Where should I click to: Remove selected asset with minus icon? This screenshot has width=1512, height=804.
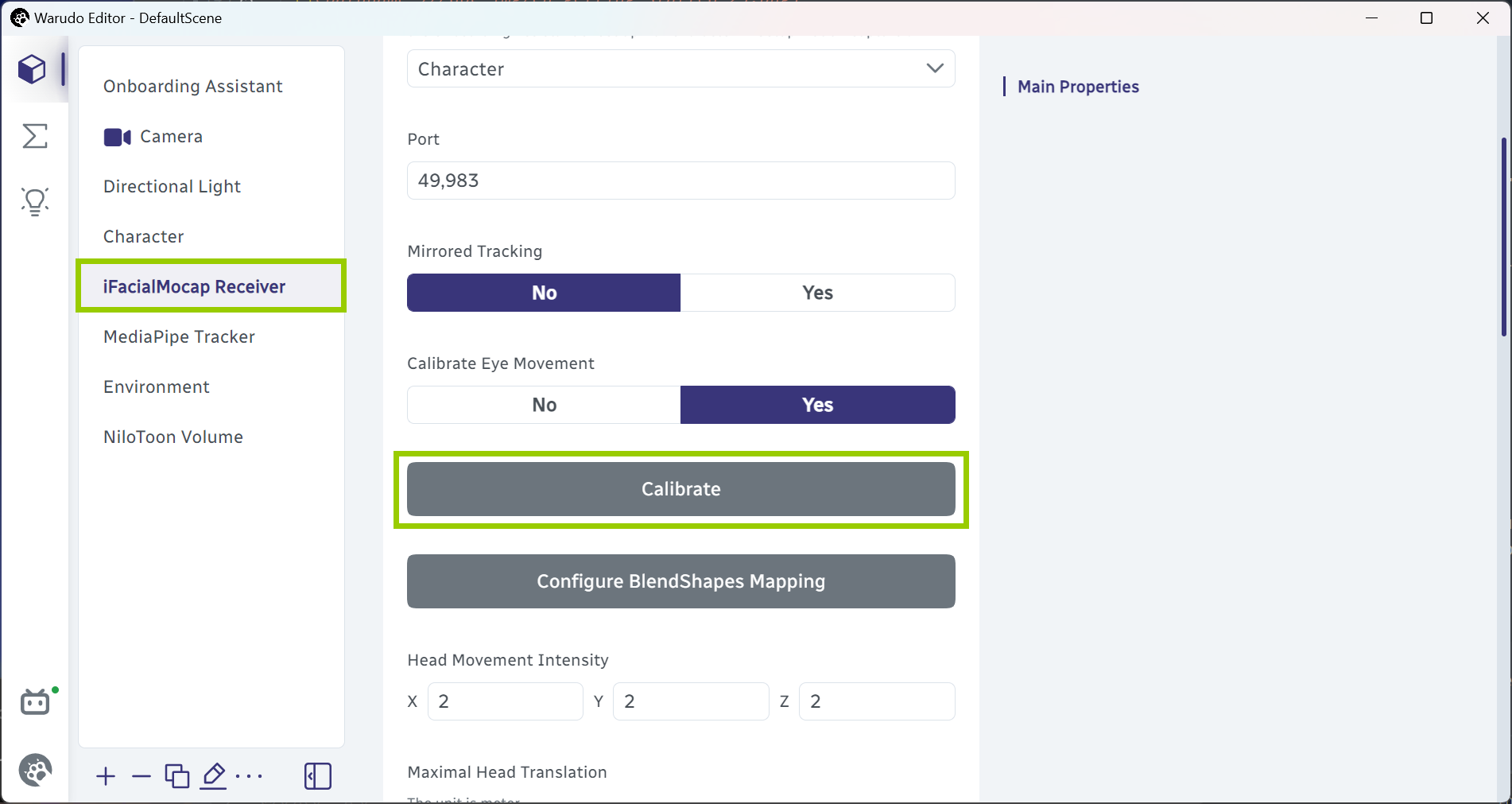pos(142,776)
